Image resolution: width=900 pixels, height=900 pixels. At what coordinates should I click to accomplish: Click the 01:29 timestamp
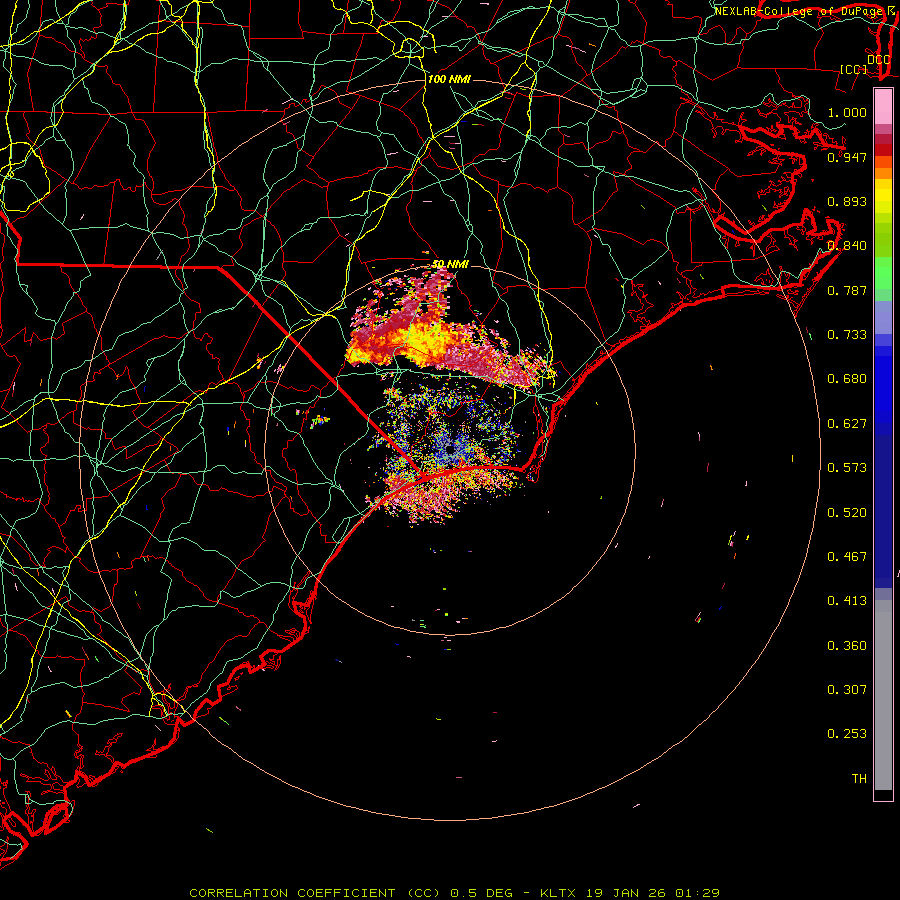(x=697, y=893)
